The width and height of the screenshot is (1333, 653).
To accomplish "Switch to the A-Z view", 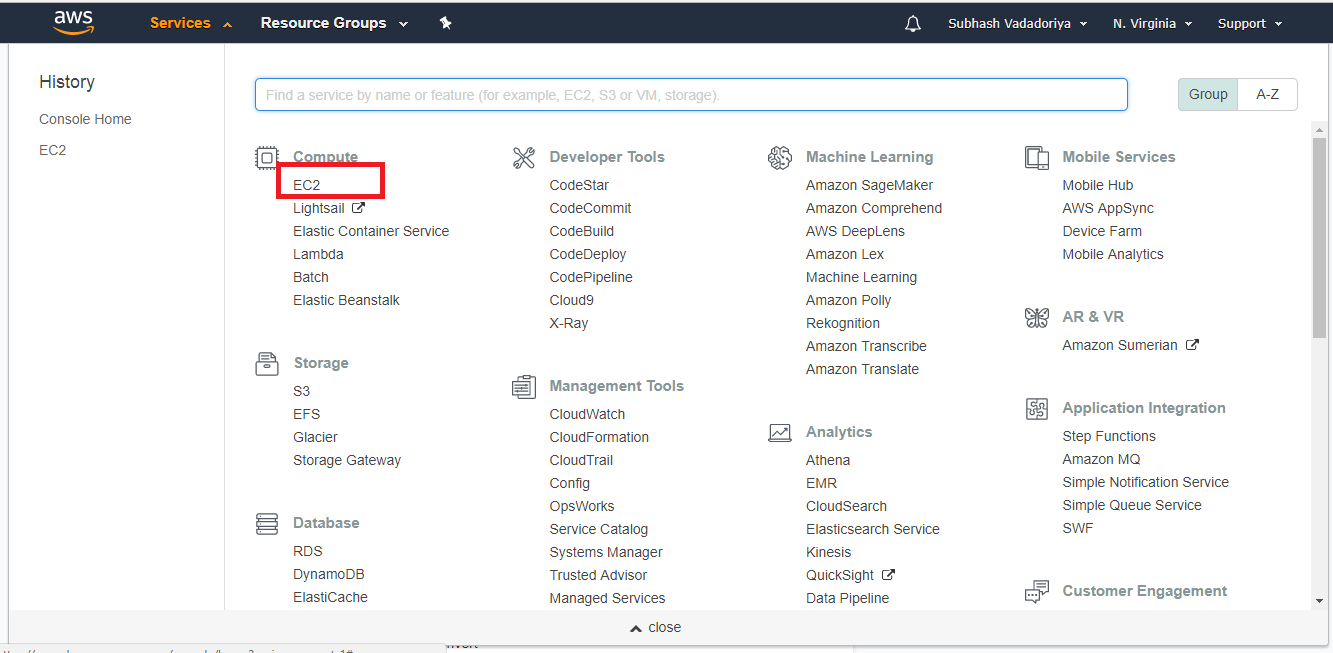I will [1268, 94].
